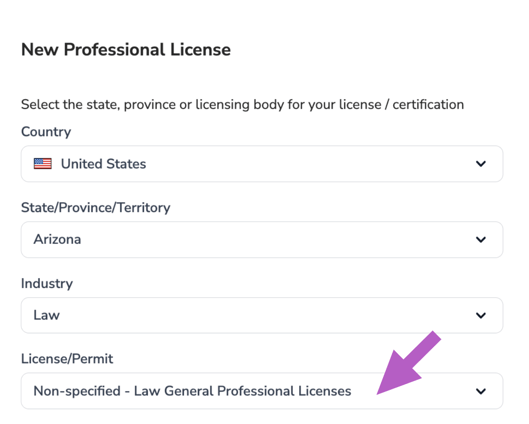Click the chevron arrow in Law field
The width and height of the screenshot is (529, 424).
tap(481, 316)
